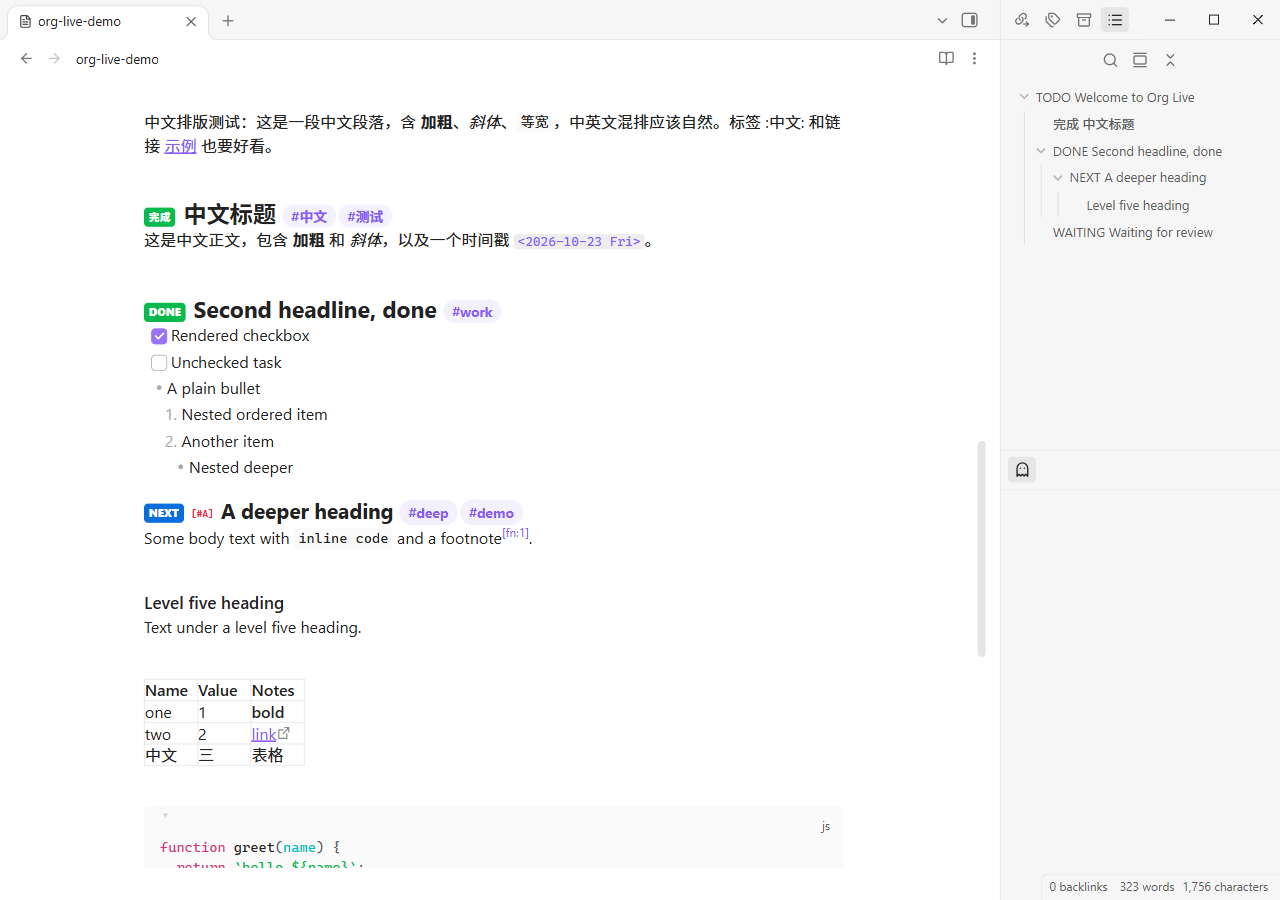Click the org-live-demo breadcrumb title
Image resolution: width=1280 pixels, height=900 pixels.
(x=117, y=59)
